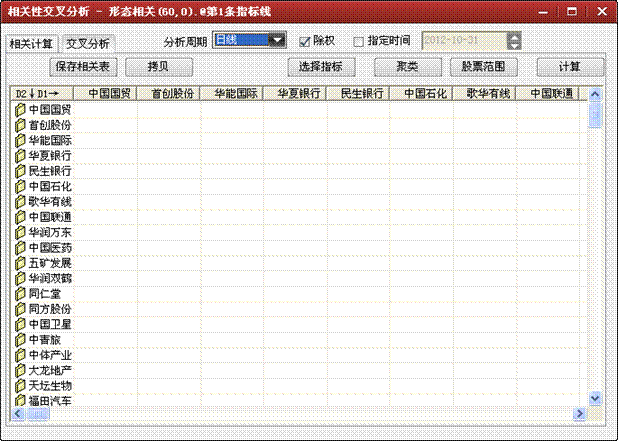Click the D2↓D1→ corner header cell
This screenshot has height=441, width=618.
(42, 93)
